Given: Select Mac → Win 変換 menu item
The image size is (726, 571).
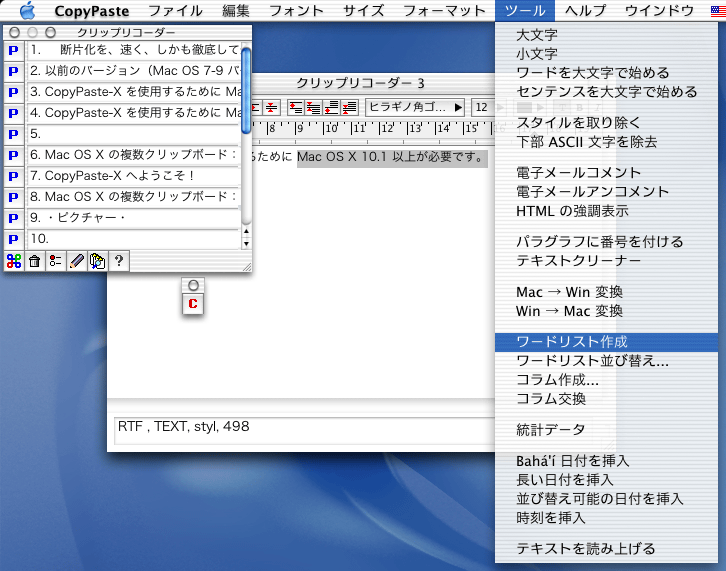Looking at the screenshot, I should (607, 292).
